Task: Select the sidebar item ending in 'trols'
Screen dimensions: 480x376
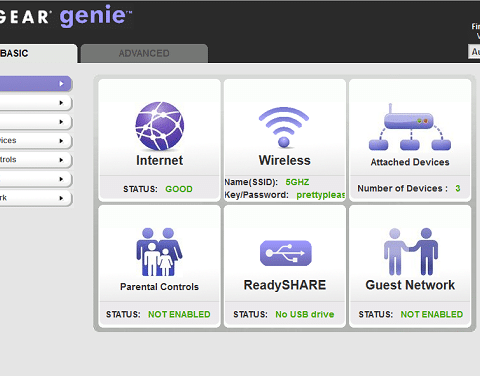Action: pyautogui.click(x=35, y=160)
